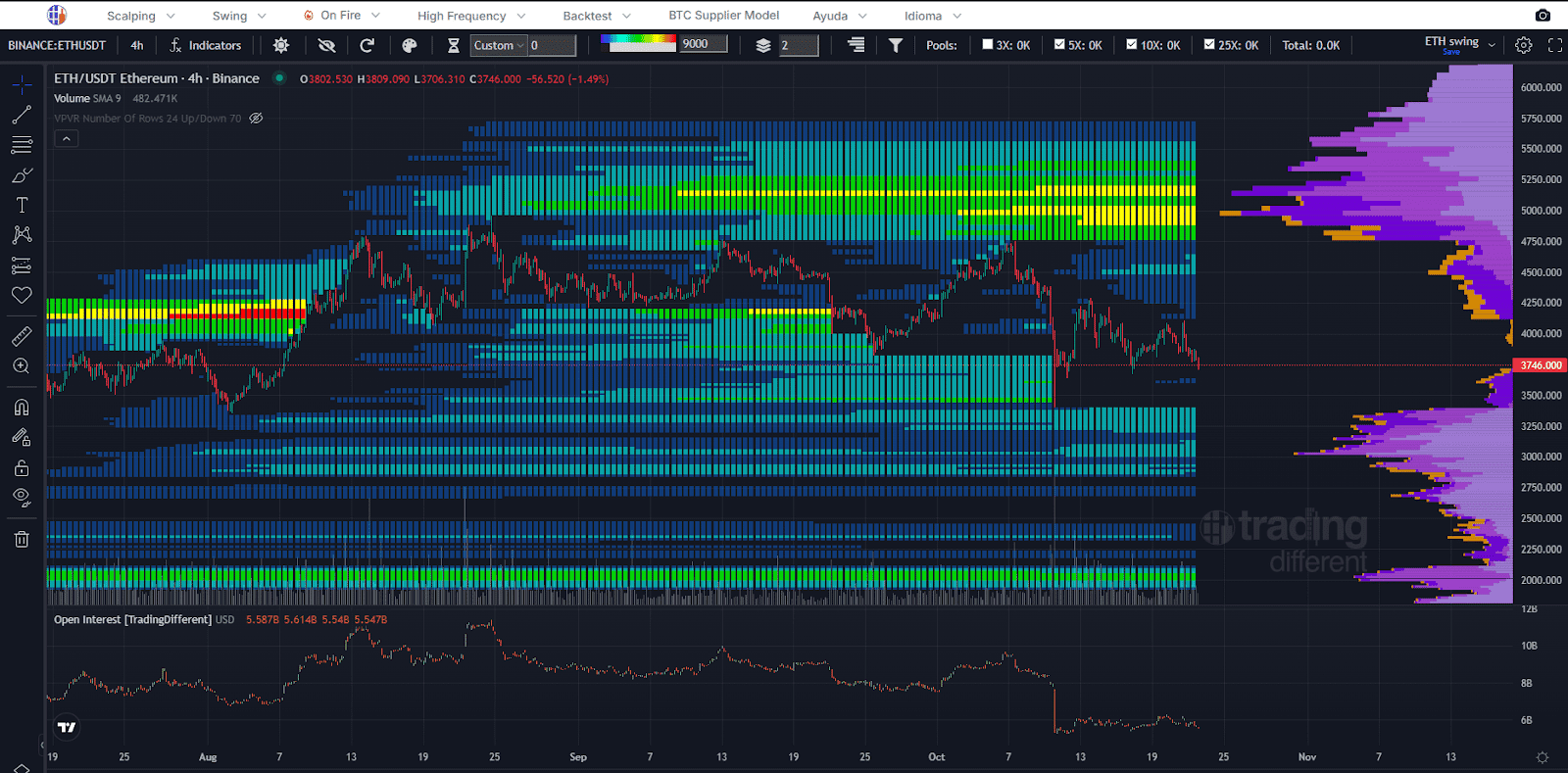Open the Ayuda help menu
Screen dimensions: 1568x773
click(x=840, y=16)
